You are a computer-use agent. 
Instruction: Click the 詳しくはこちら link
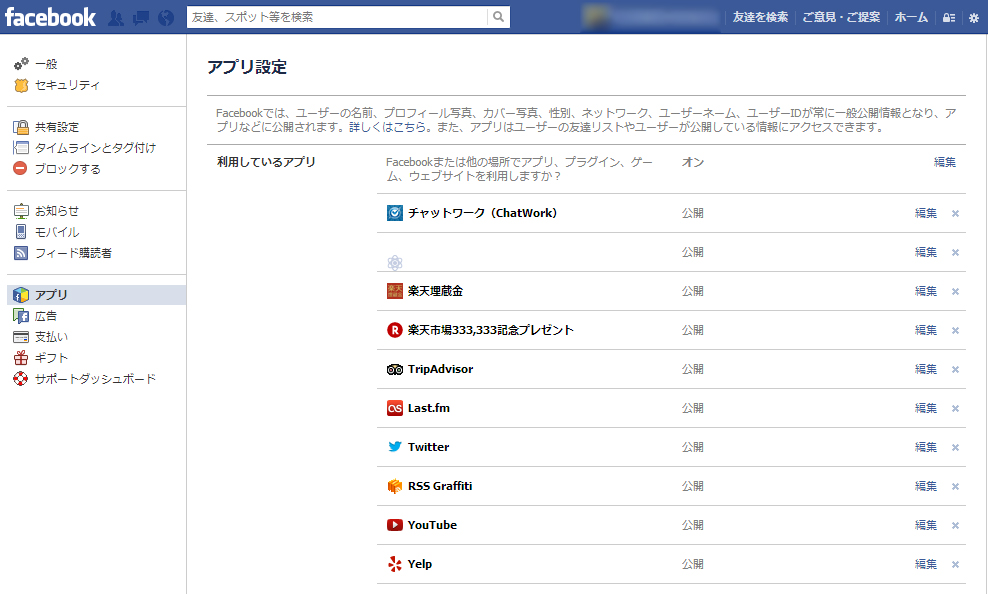point(388,127)
